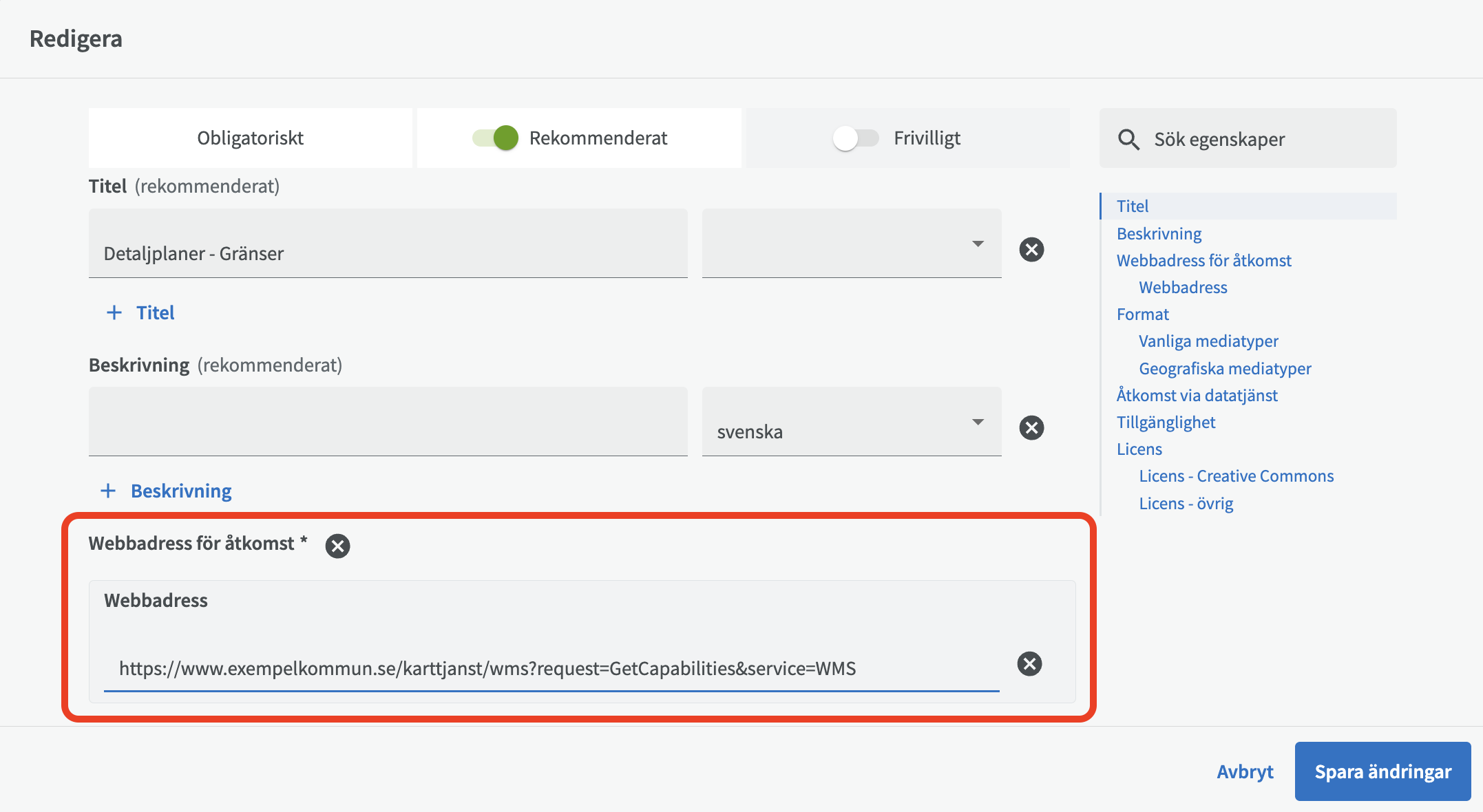The width and height of the screenshot is (1483, 812).
Task: Click the empty Beskrivning text field
Action: 388,422
